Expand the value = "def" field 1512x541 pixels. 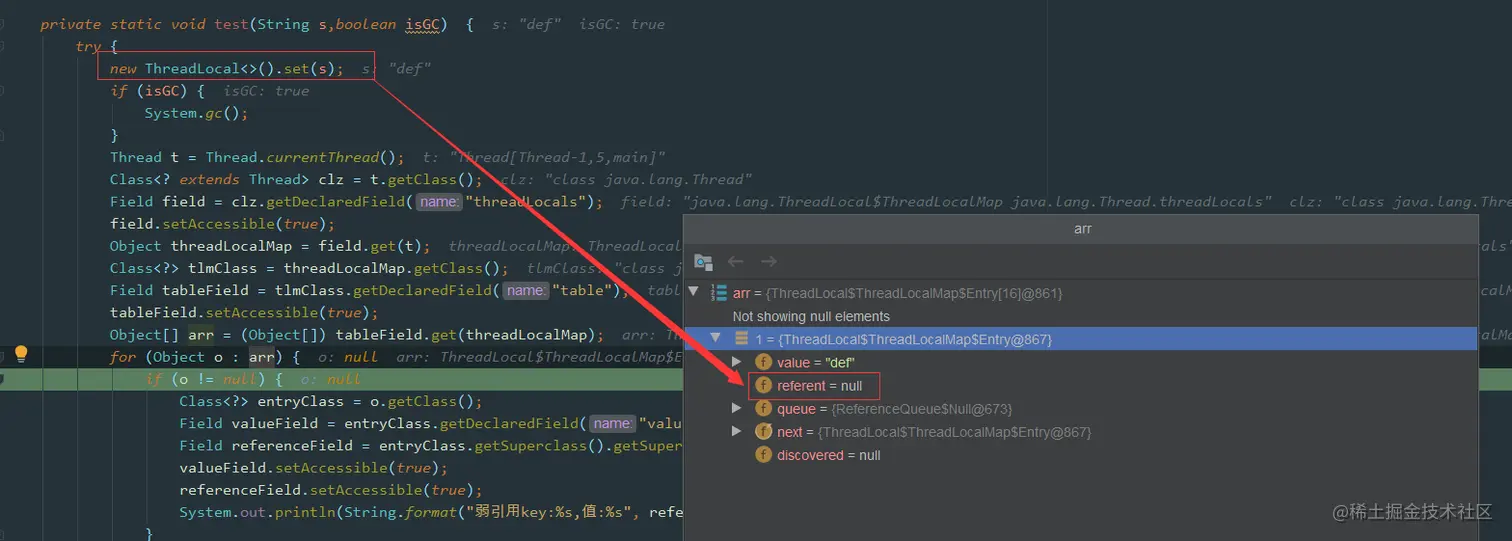coord(737,362)
